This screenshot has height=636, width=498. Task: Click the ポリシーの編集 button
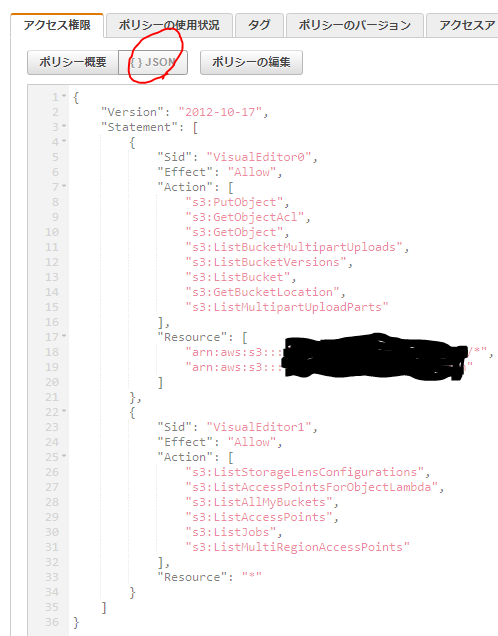[251, 62]
